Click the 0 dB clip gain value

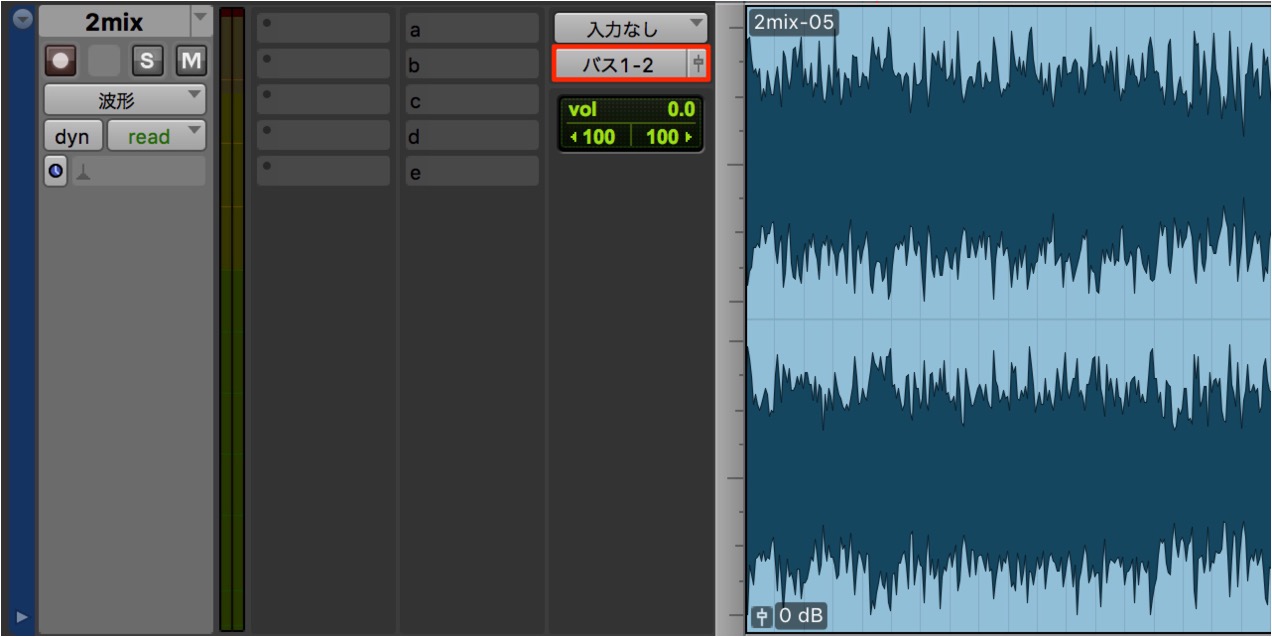click(x=800, y=616)
